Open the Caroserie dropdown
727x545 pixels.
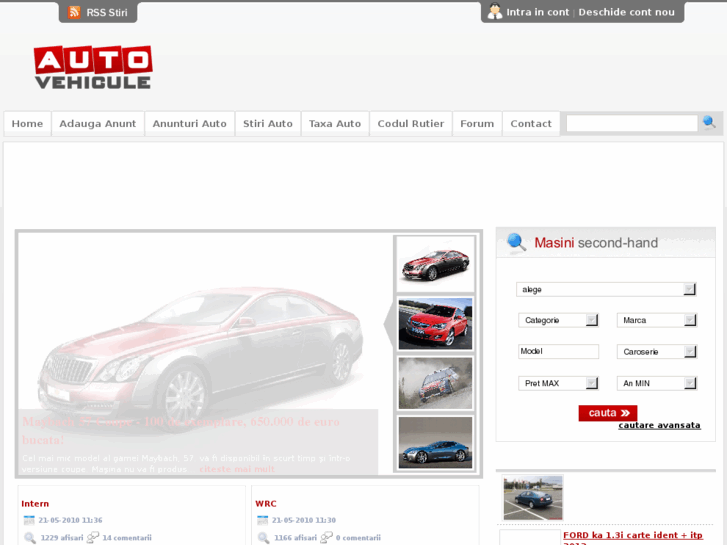[657, 352]
